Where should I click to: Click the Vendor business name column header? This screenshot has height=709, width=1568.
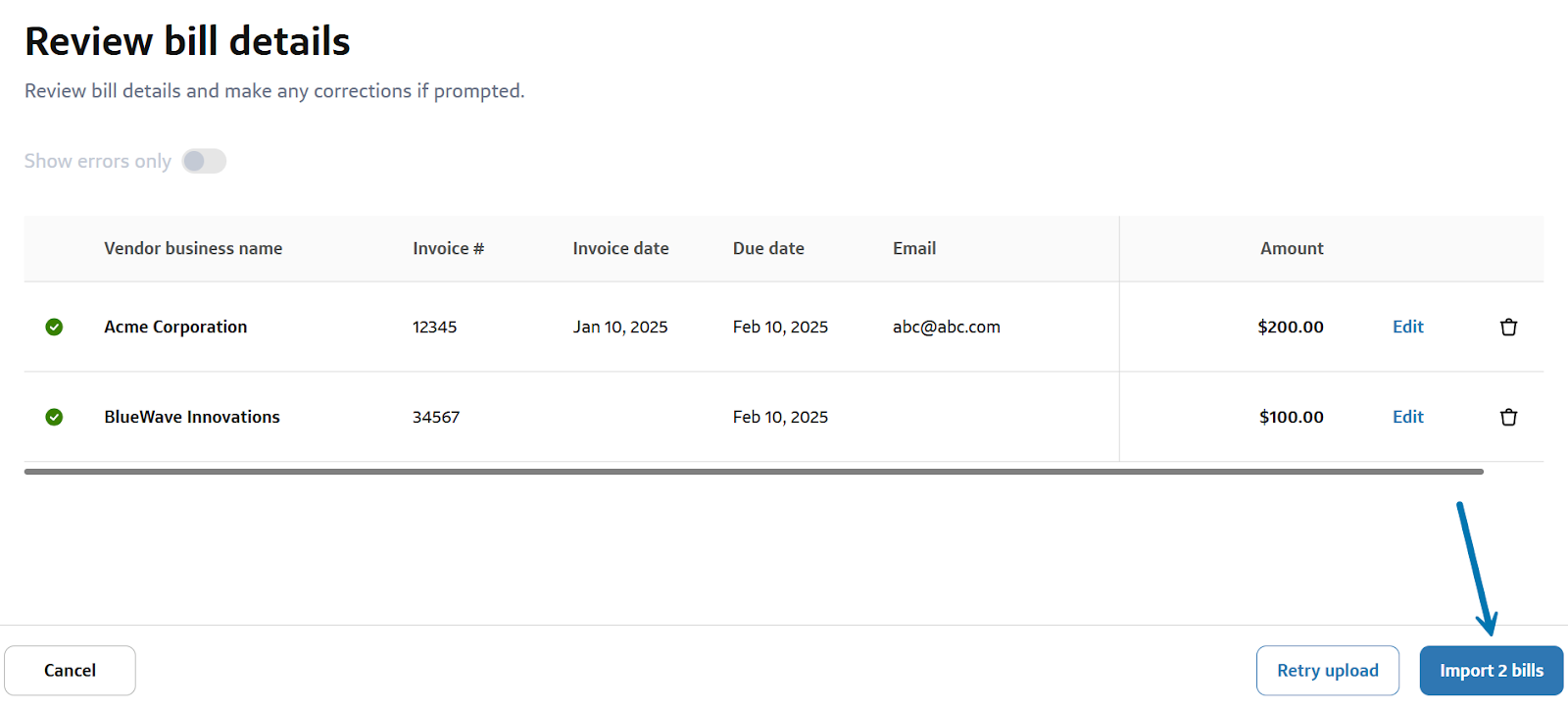point(193,249)
